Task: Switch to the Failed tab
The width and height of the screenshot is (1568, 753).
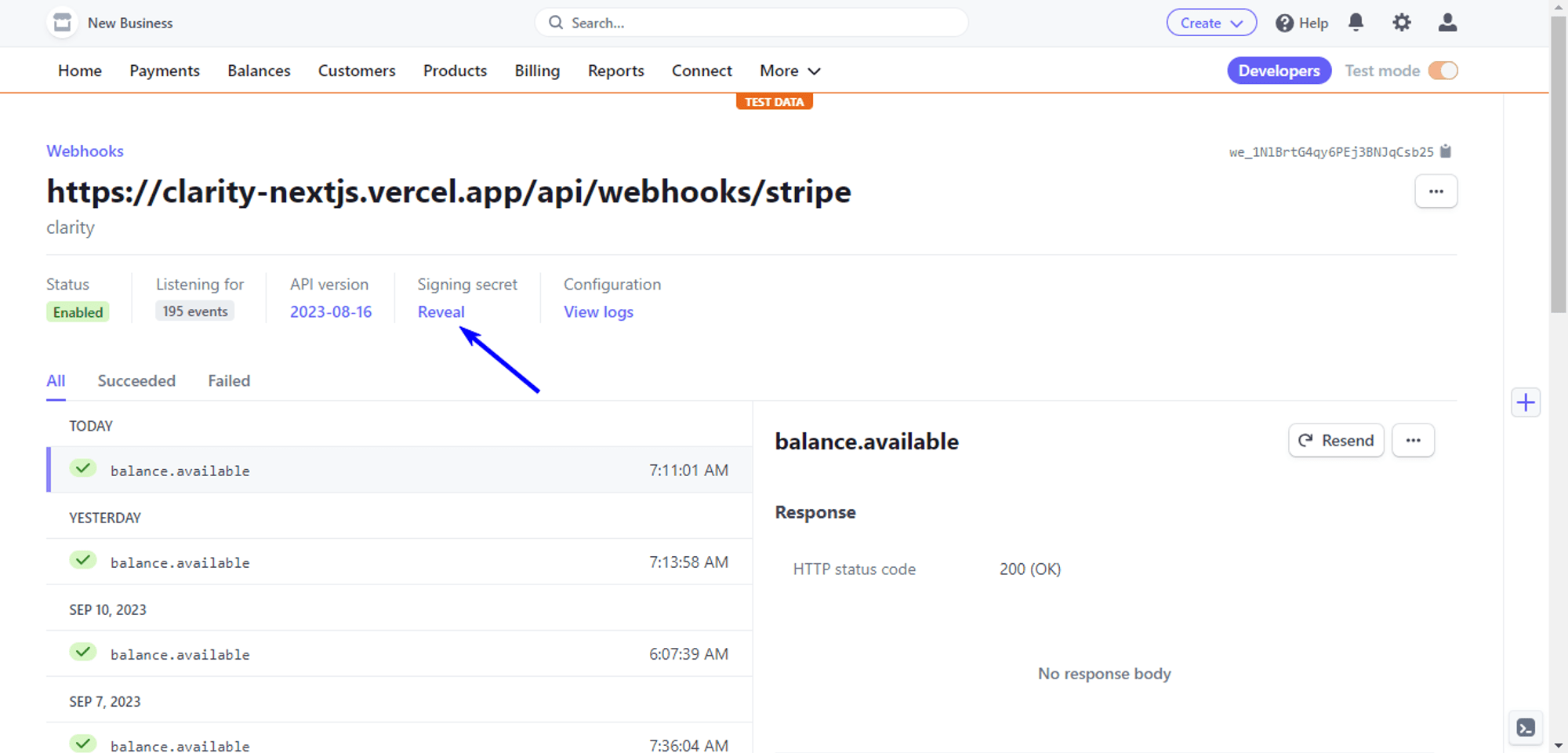Action: [229, 381]
